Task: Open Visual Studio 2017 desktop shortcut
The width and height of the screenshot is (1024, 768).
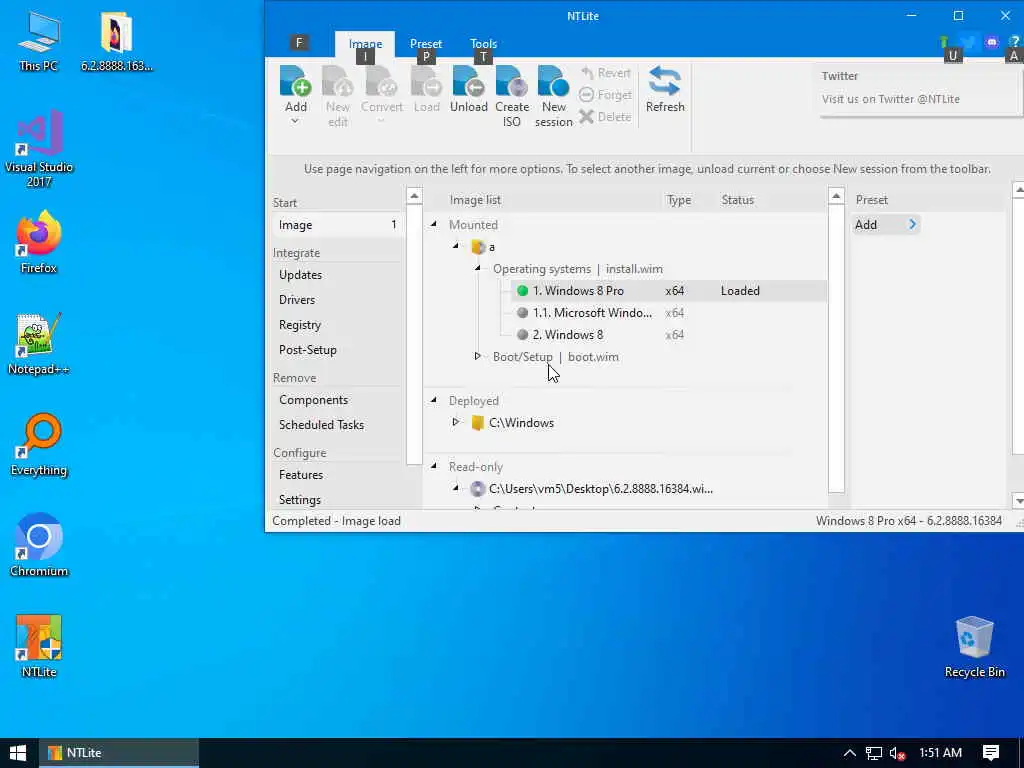Action: [x=39, y=149]
